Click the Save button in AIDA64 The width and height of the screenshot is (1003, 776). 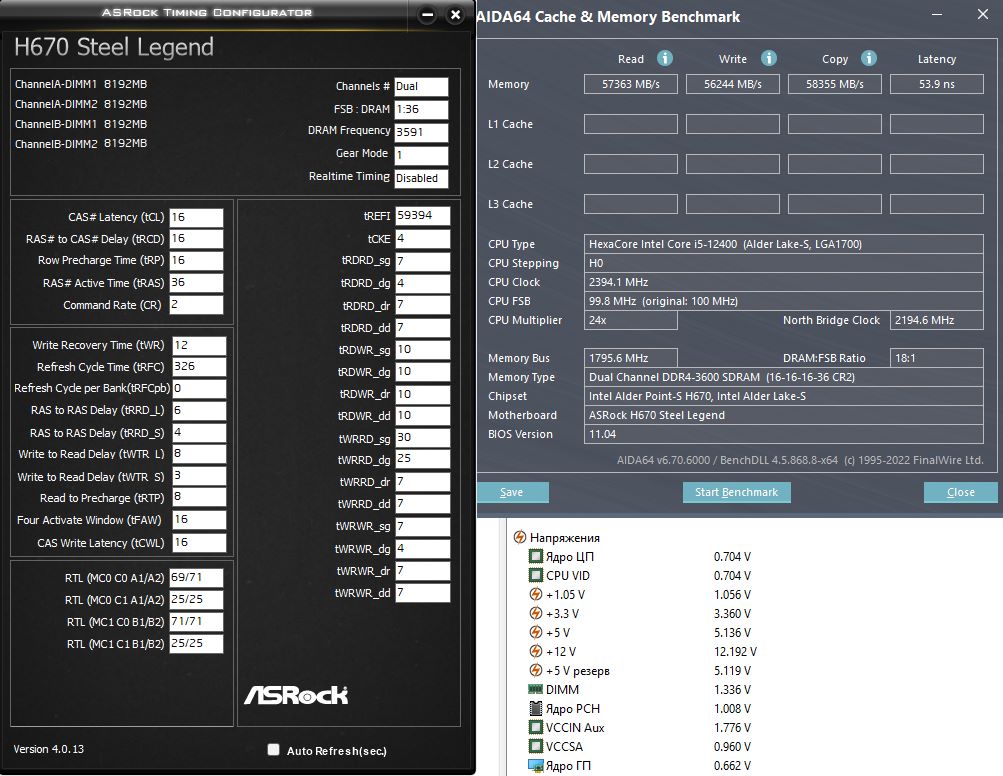point(512,492)
